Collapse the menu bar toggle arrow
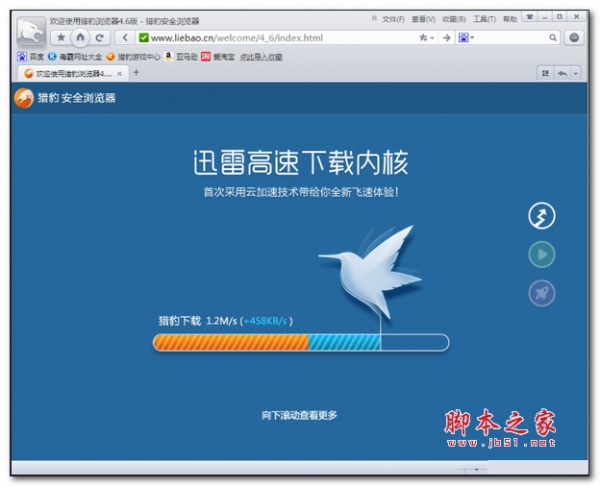 [374, 18]
